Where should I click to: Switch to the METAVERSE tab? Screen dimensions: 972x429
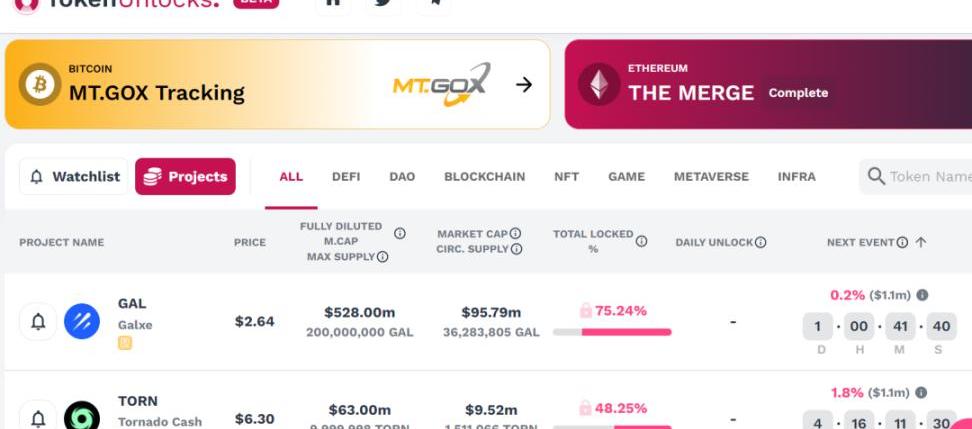[711, 177]
